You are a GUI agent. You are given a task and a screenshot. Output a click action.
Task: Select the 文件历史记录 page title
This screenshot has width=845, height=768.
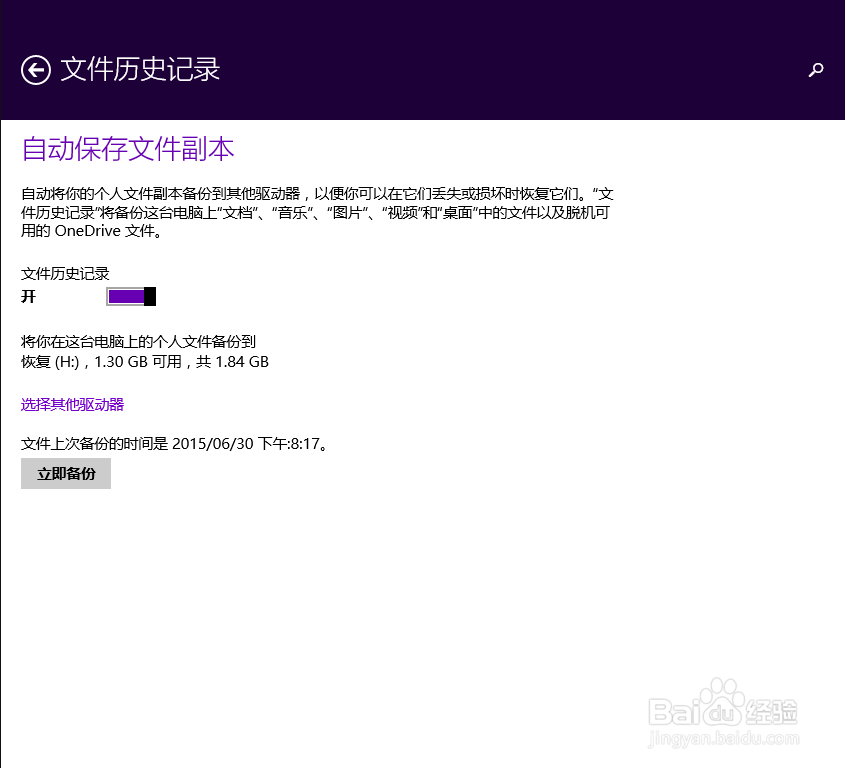pos(140,70)
